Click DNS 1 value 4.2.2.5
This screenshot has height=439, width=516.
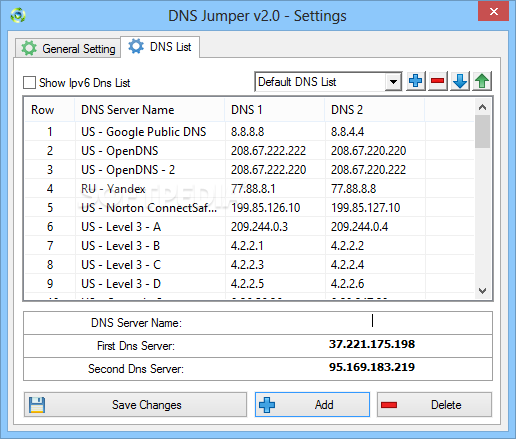(247, 284)
